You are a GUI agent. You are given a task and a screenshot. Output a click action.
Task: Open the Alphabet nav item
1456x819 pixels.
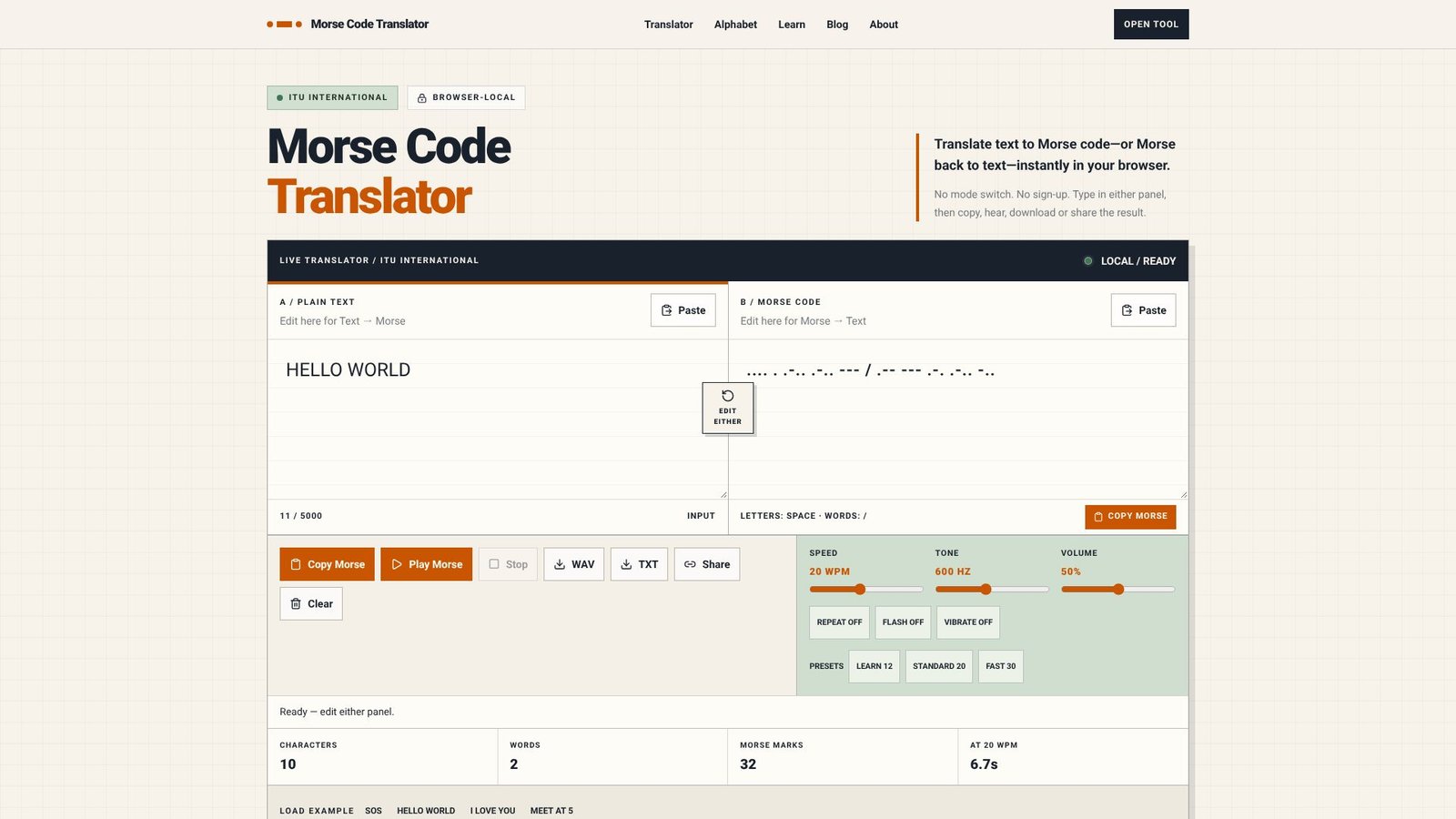735,25
